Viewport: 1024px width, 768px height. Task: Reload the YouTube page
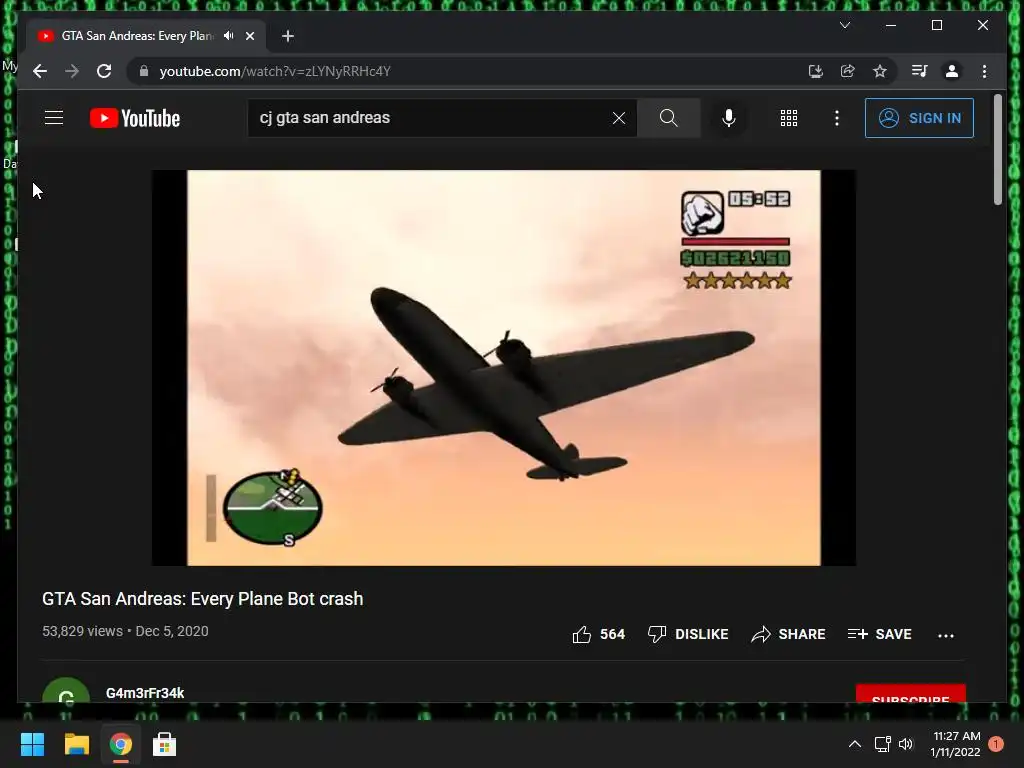pyautogui.click(x=104, y=71)
